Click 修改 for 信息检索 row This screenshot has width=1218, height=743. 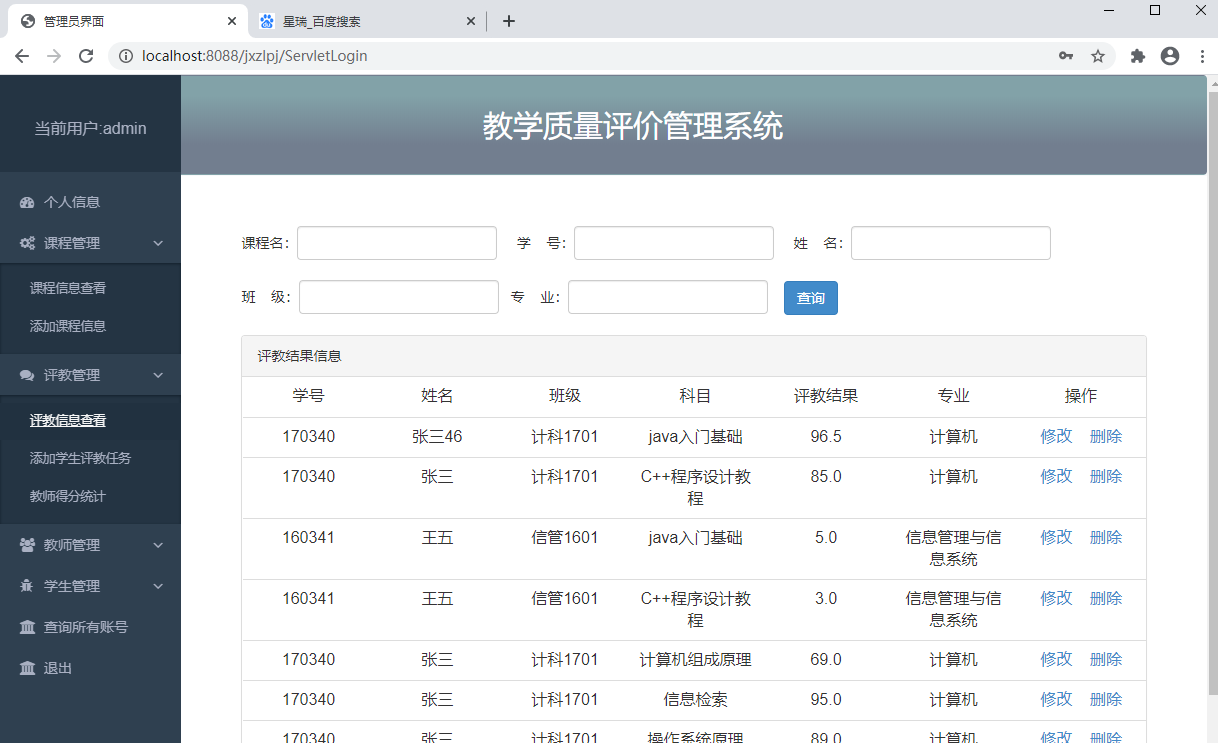1056,699
